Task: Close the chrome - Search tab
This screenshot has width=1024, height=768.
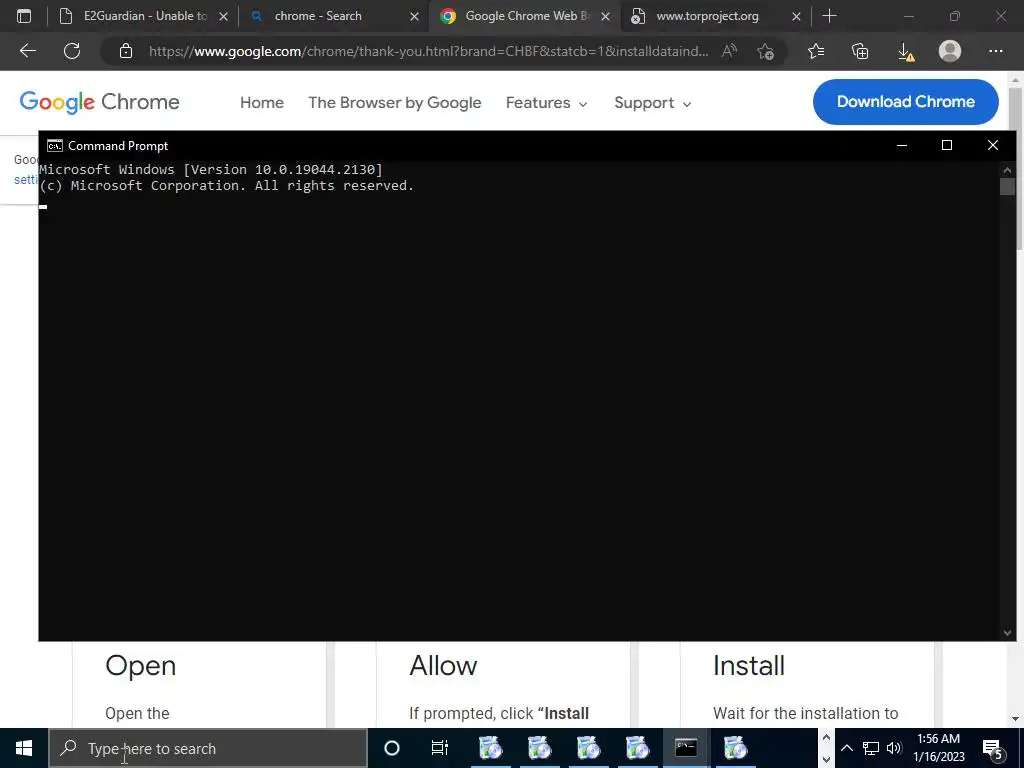Action: [x=414, y=16]
